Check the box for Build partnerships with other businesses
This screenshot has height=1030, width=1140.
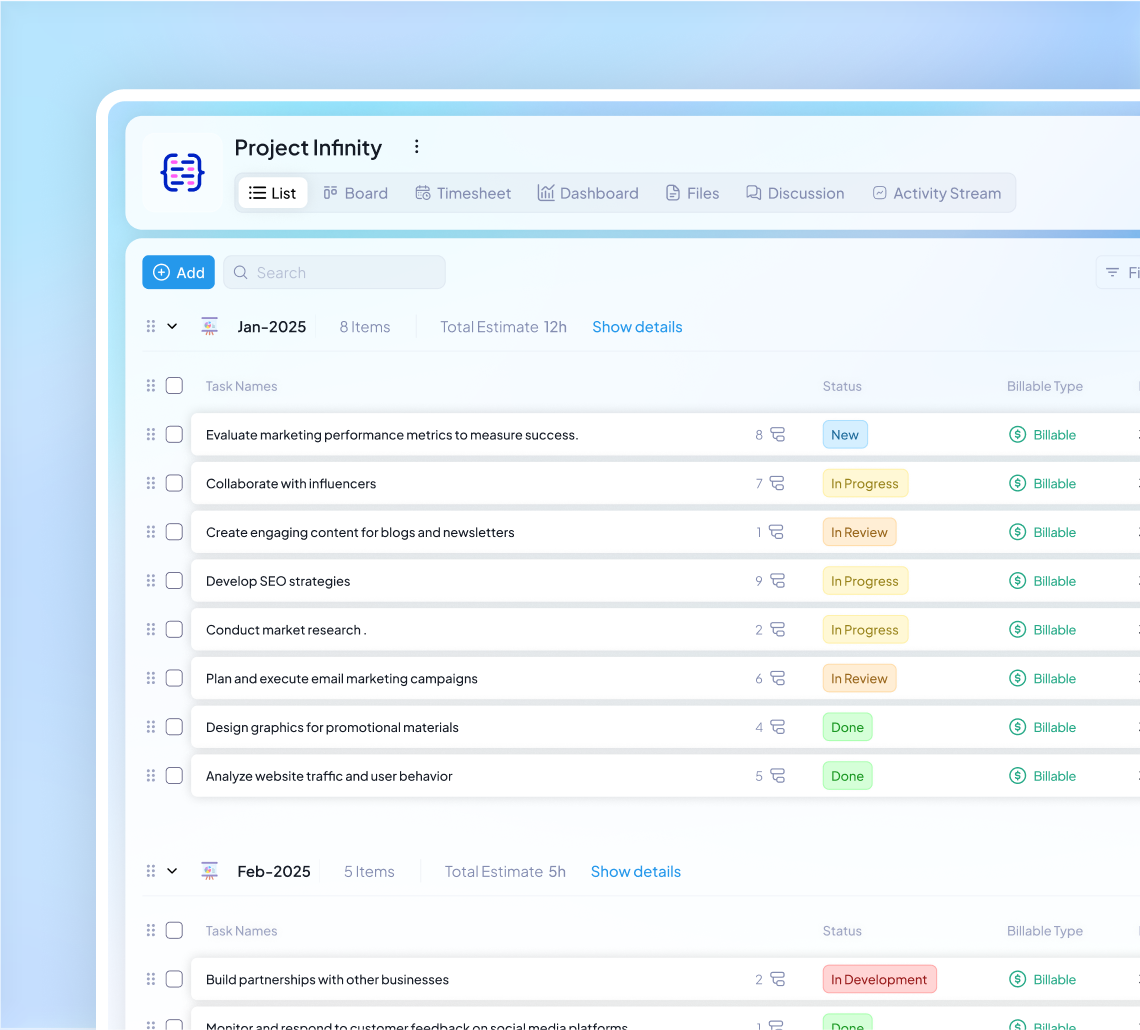point(174,979)
